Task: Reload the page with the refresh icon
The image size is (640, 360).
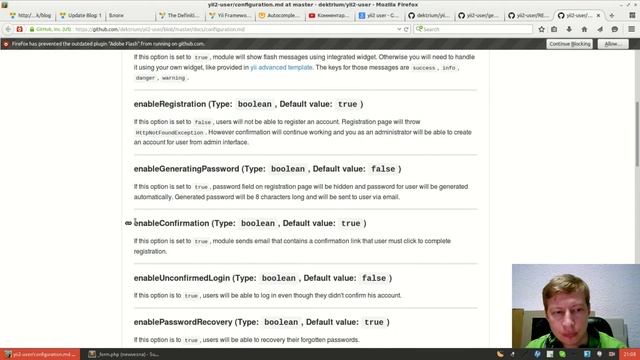Action: 406,29
